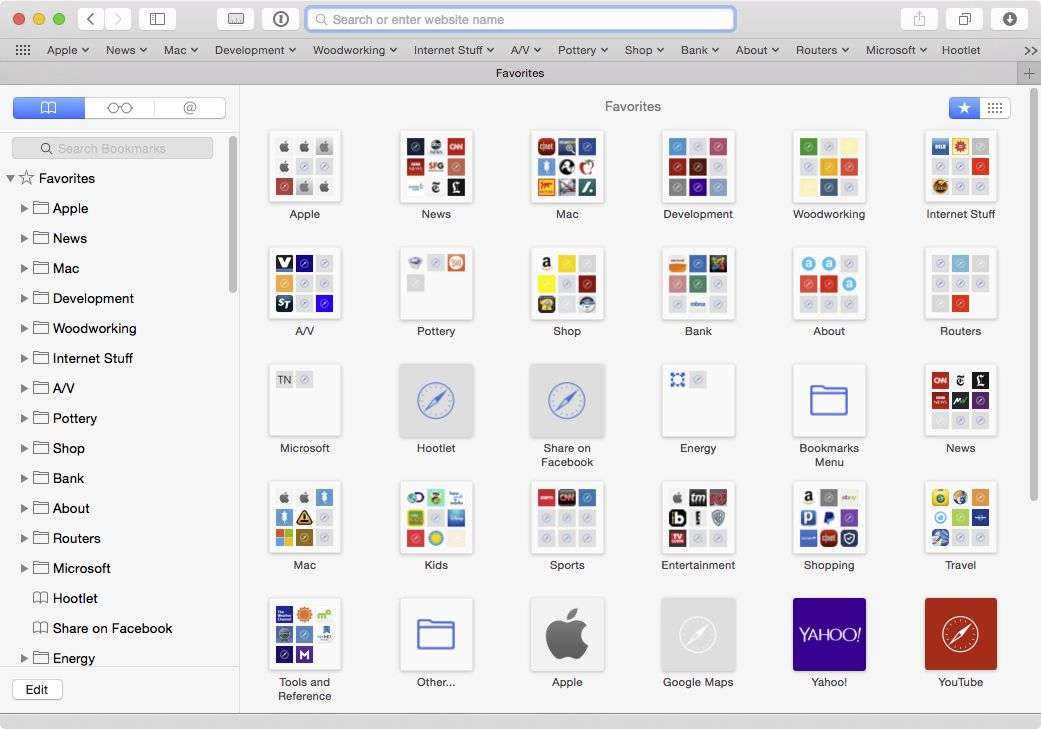Open the Share on Facebook tile
The width and height of the screenshot is (1041, 729).
[567, 400]
